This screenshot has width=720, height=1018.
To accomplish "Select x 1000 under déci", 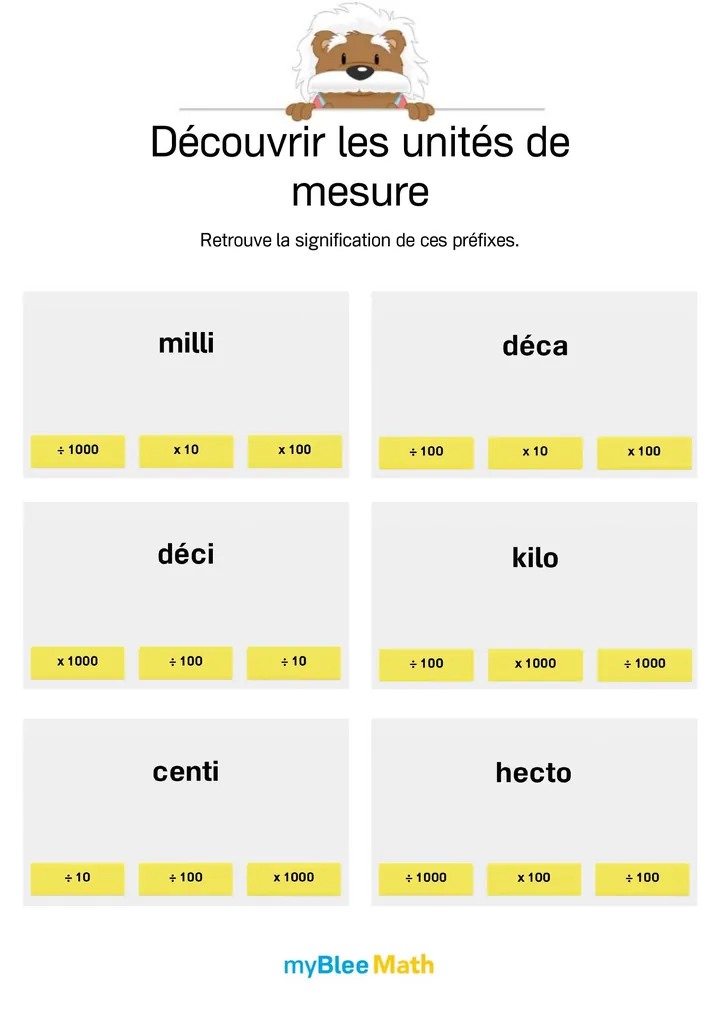I will tap(78, 662).
